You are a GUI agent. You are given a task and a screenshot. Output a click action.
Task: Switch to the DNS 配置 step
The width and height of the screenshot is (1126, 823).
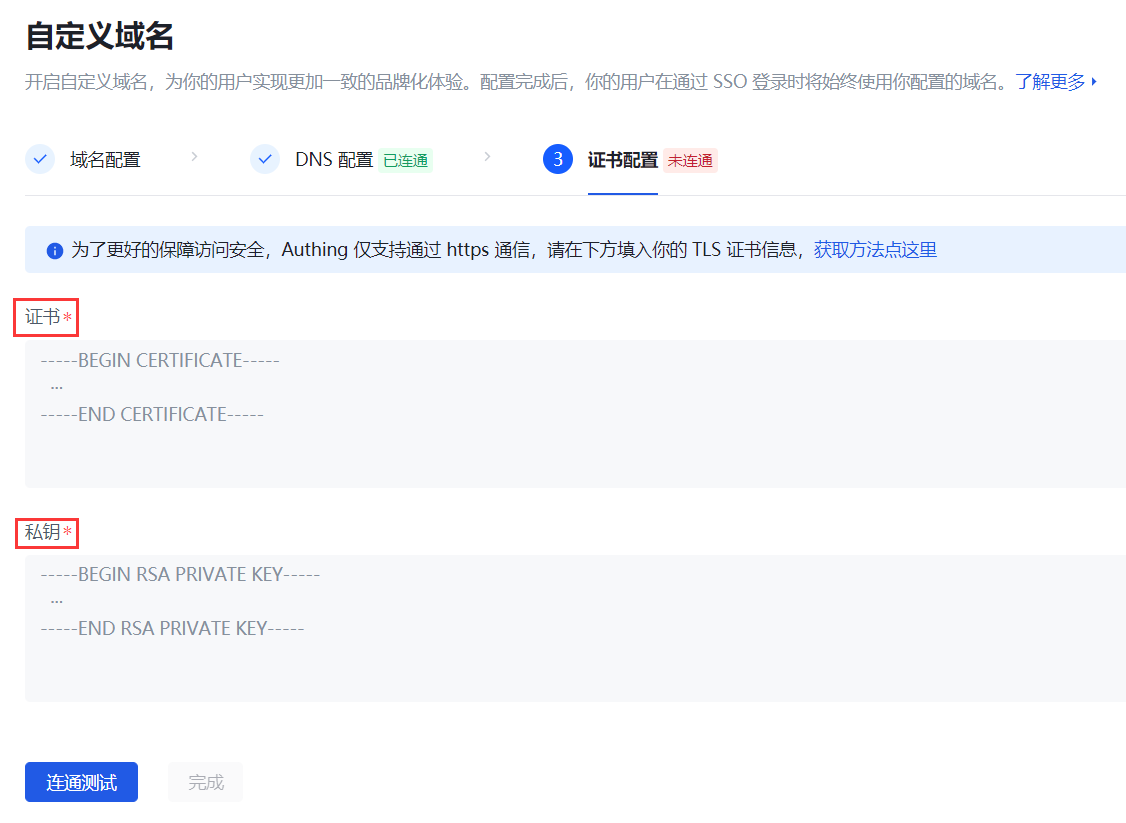tap(333, 160)
